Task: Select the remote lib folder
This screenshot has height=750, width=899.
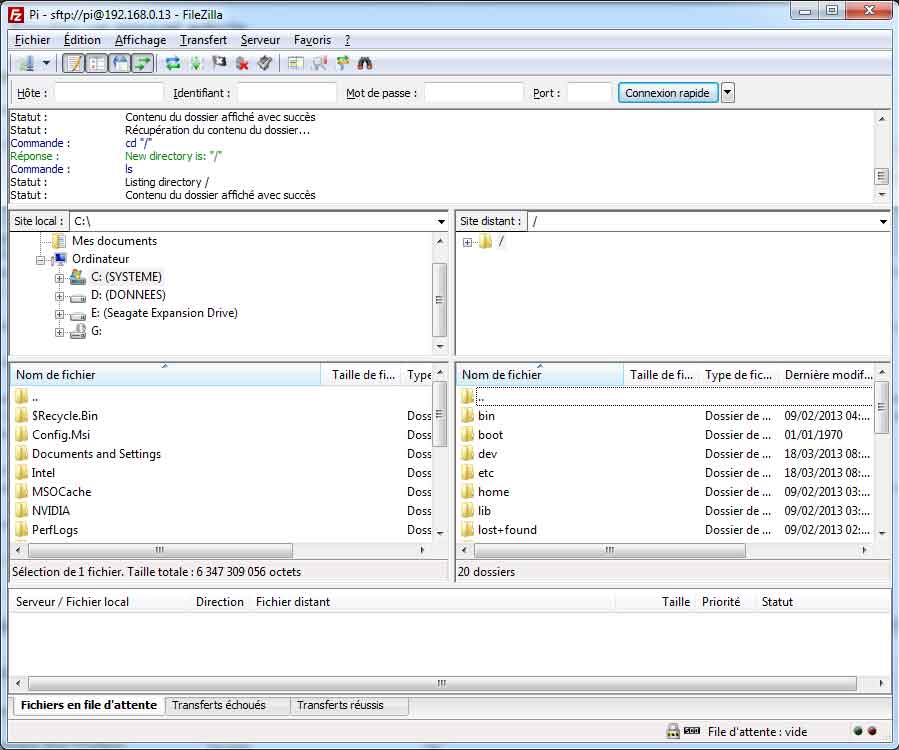Action: point(484,510)
